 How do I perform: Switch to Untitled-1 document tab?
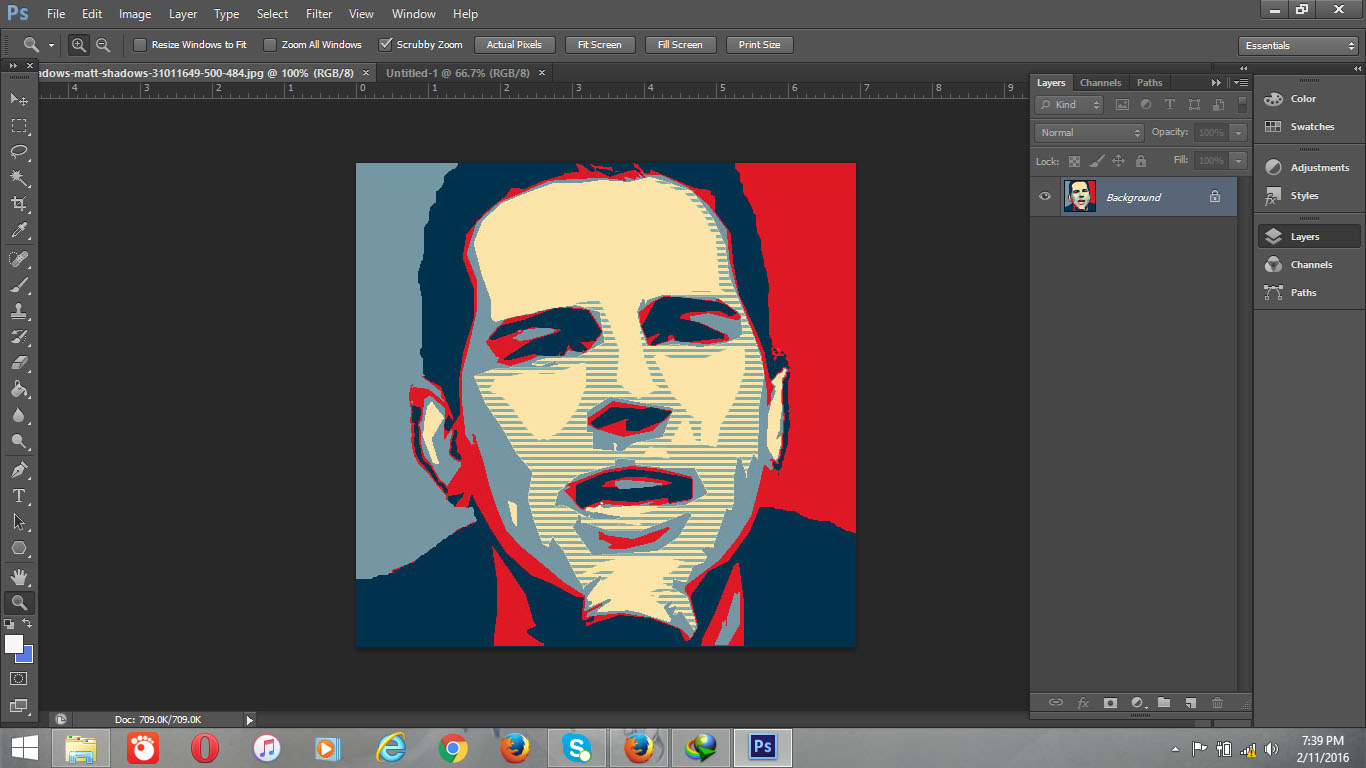coord(458,73)
